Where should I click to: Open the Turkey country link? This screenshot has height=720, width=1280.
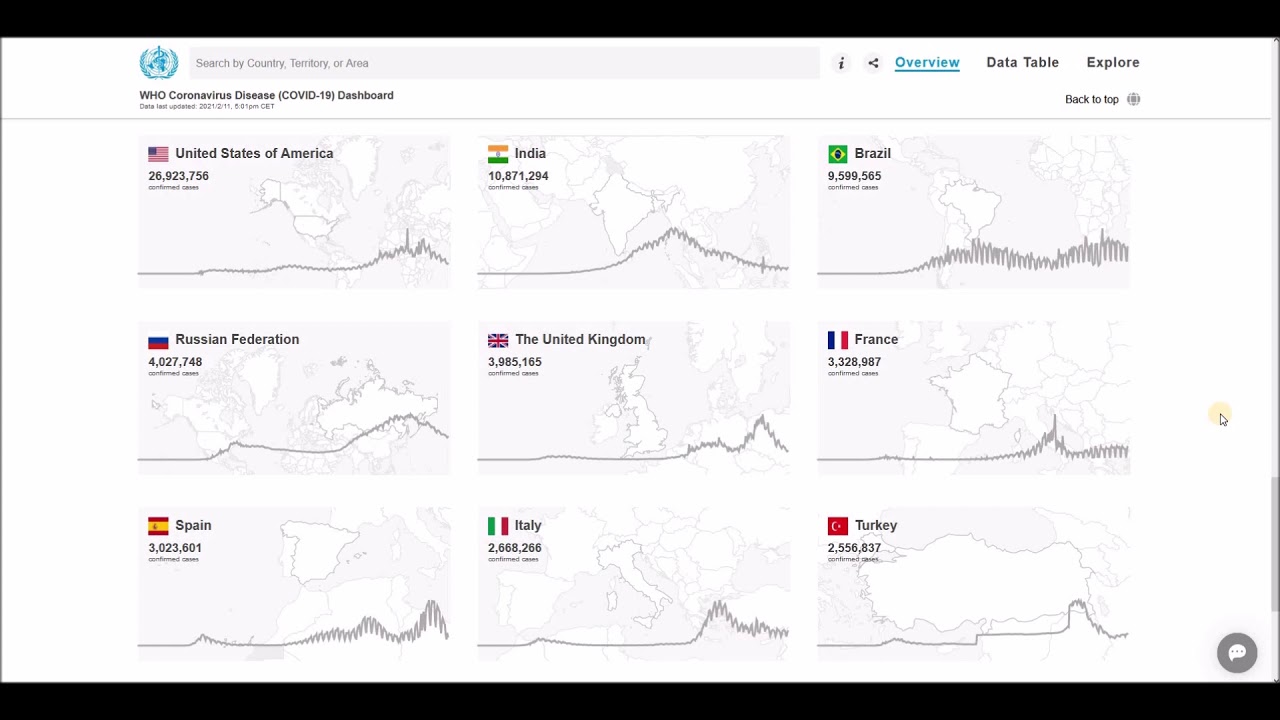tap(876, 525)
